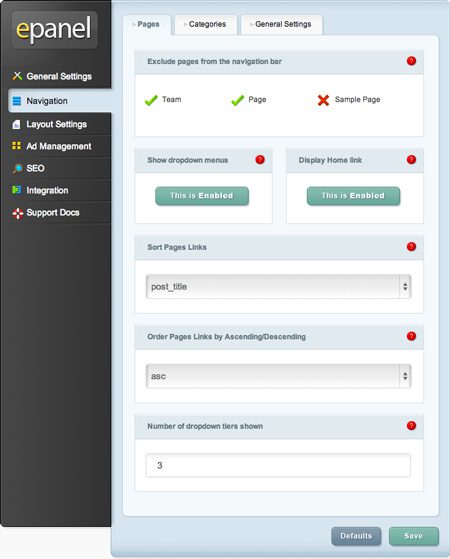
Task: Click the General Settings crossed-tools icon in sidebar
Action: click(17, 76)
